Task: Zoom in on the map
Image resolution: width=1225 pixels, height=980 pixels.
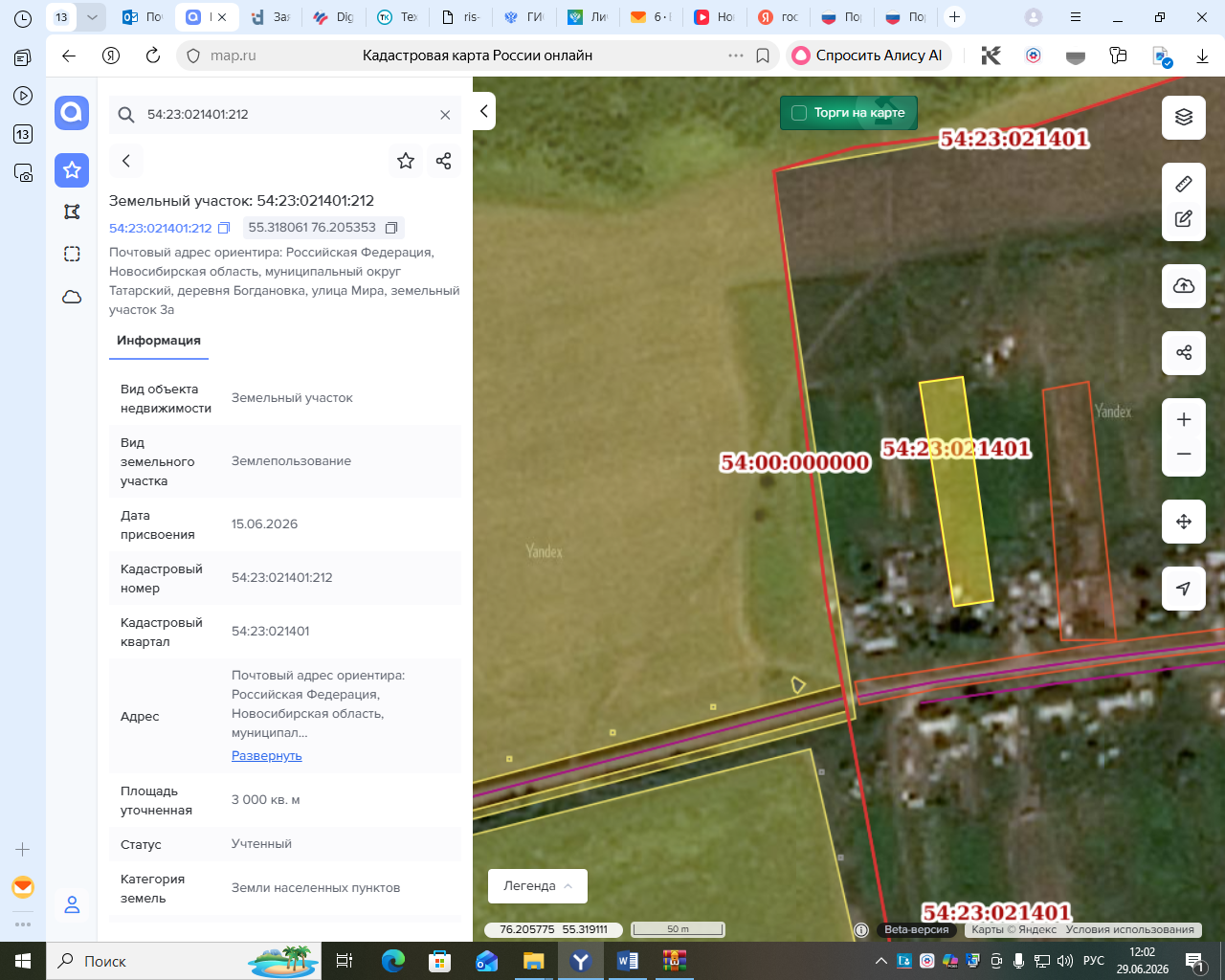Action: click(x=1184, y=420)
